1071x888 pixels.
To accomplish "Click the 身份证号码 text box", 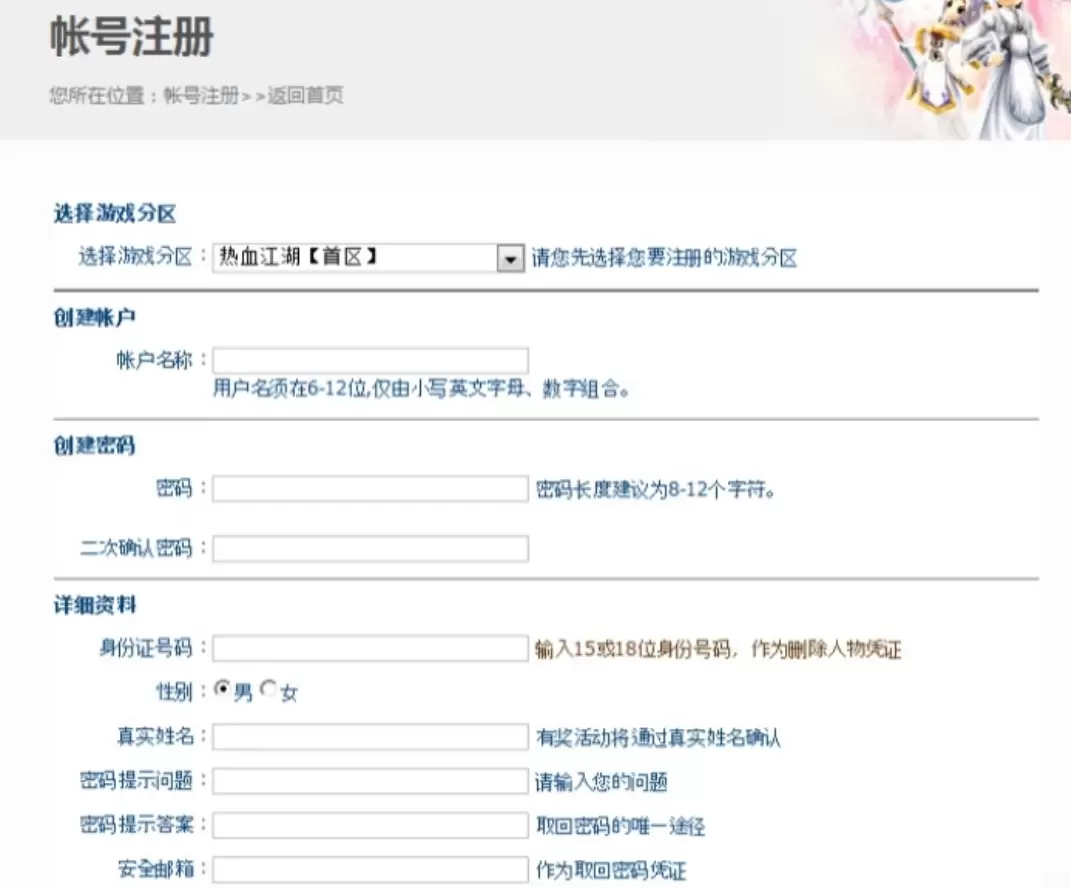I will pyautogui.click(x=370, y=649).
